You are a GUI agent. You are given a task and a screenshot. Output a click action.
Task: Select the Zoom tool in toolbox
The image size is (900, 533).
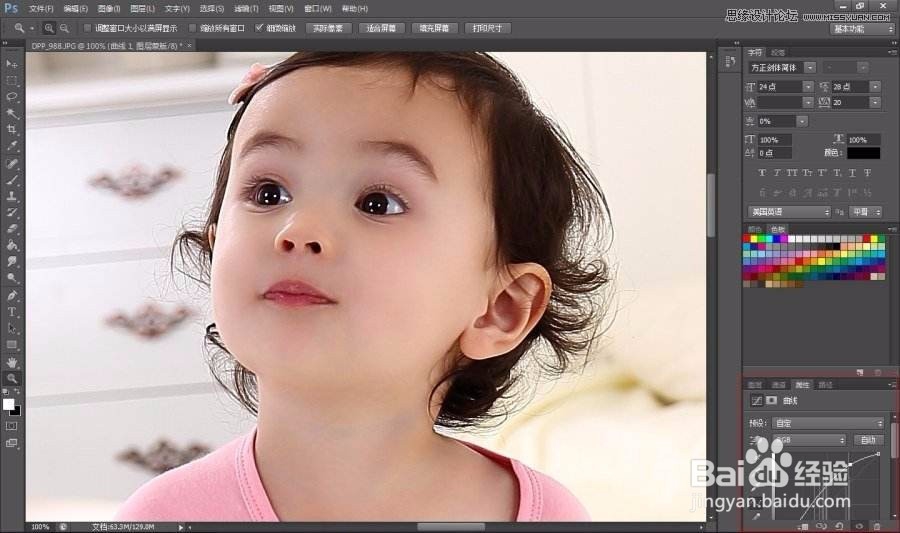click(x=11, y=379)
